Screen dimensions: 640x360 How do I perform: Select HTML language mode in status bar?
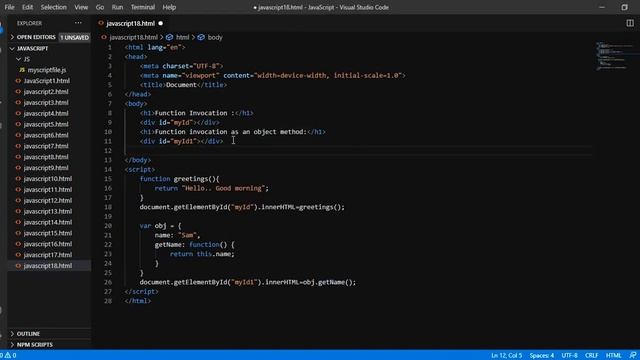point(613,356)
